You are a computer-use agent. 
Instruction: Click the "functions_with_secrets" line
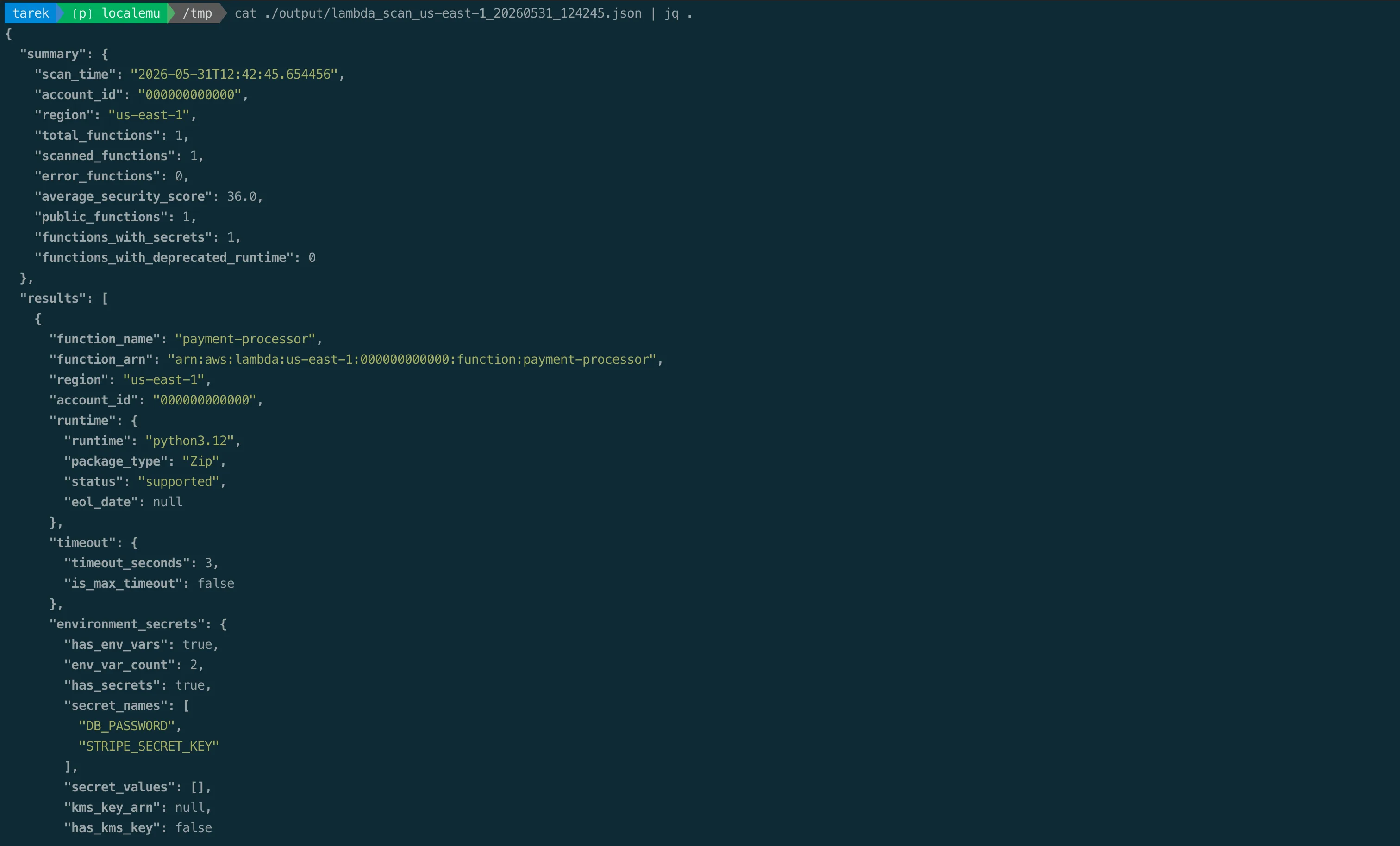tap(137, 237)
